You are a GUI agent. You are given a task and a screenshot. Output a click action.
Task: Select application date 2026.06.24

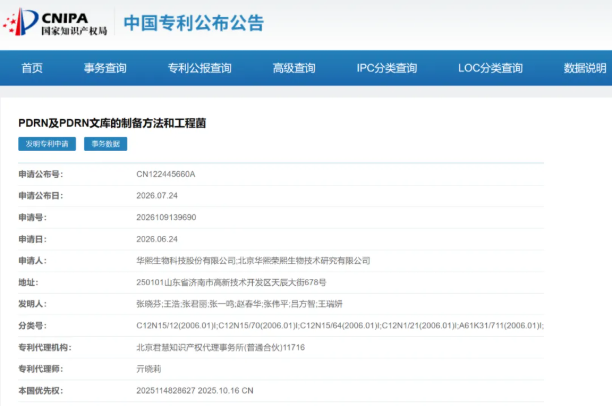[157, 239]
